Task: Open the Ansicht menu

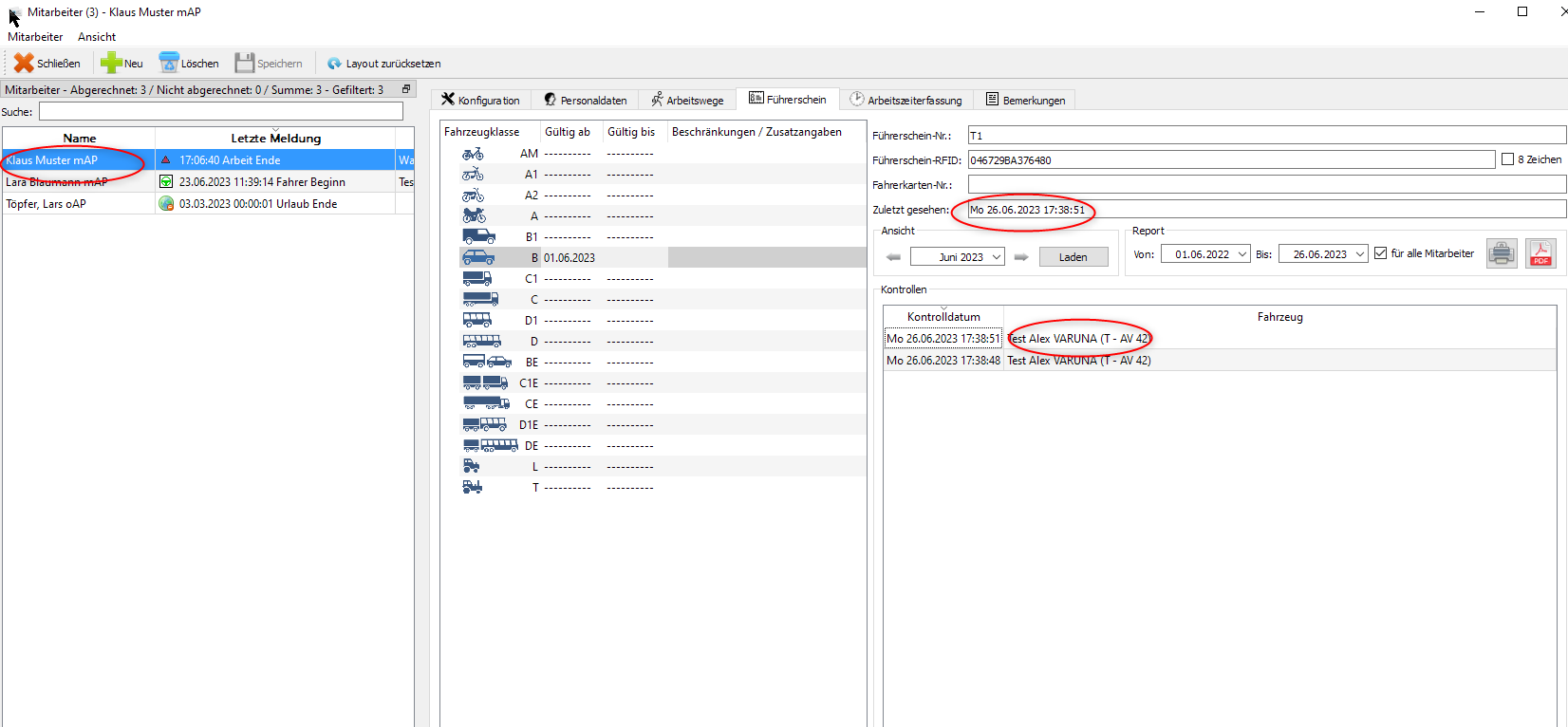Action: pos(97,37)
